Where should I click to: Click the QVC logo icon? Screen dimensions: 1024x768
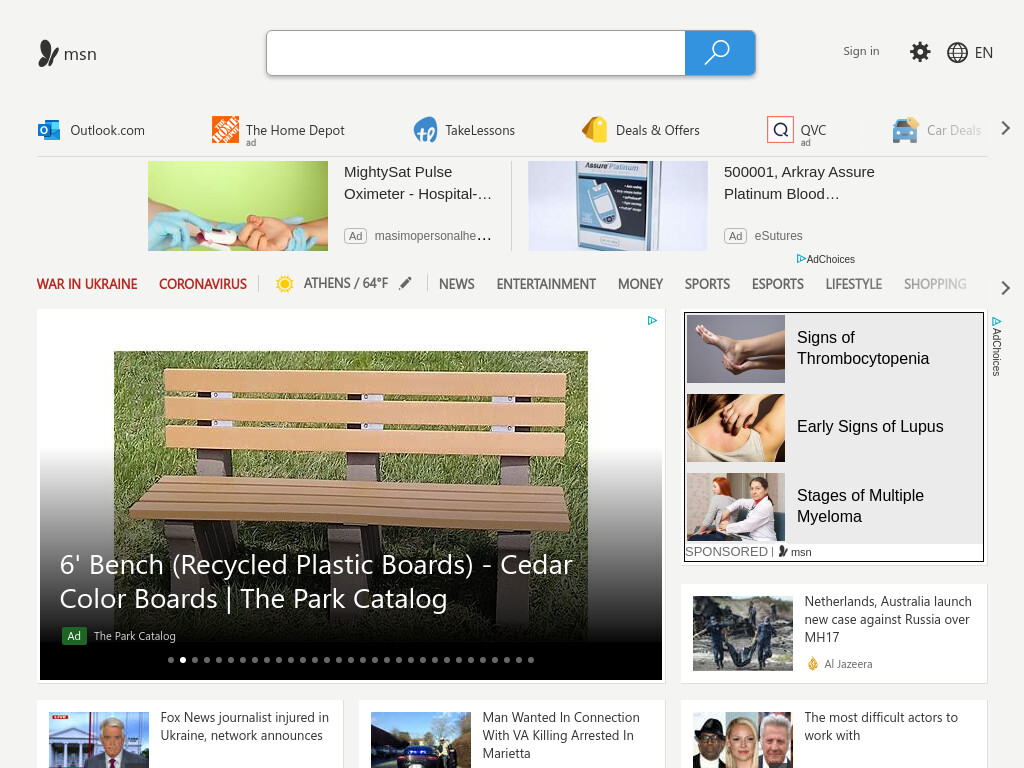780,129
